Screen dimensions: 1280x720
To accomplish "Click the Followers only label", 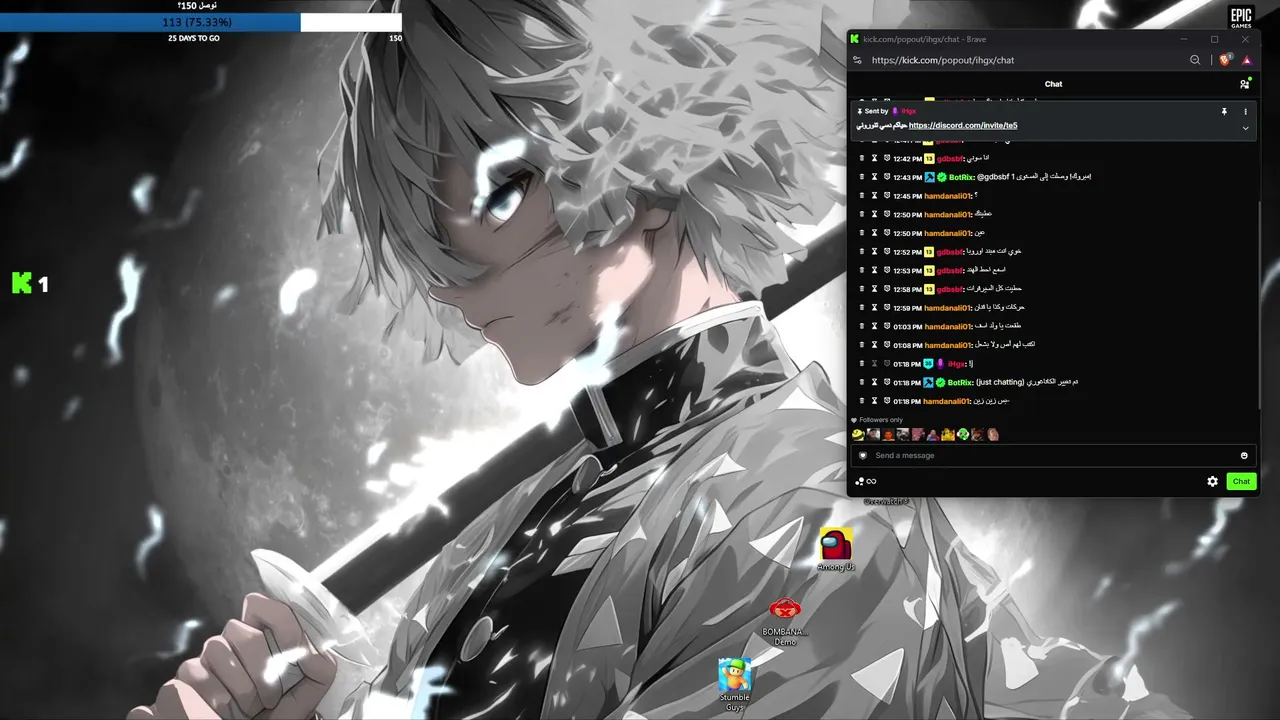I will 881,420.
